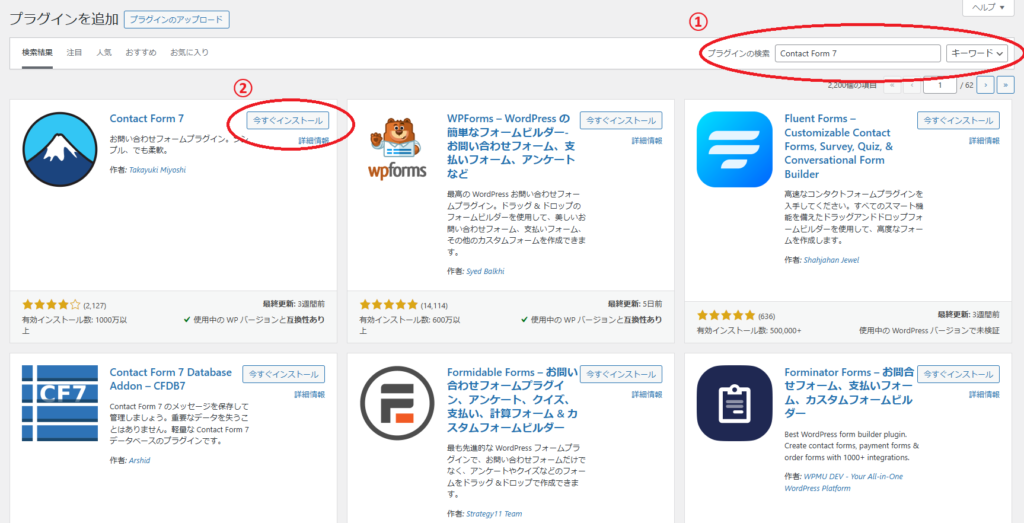Click author link Shahjahan Jewel
Screen dimensions: 1024x523
831,260
